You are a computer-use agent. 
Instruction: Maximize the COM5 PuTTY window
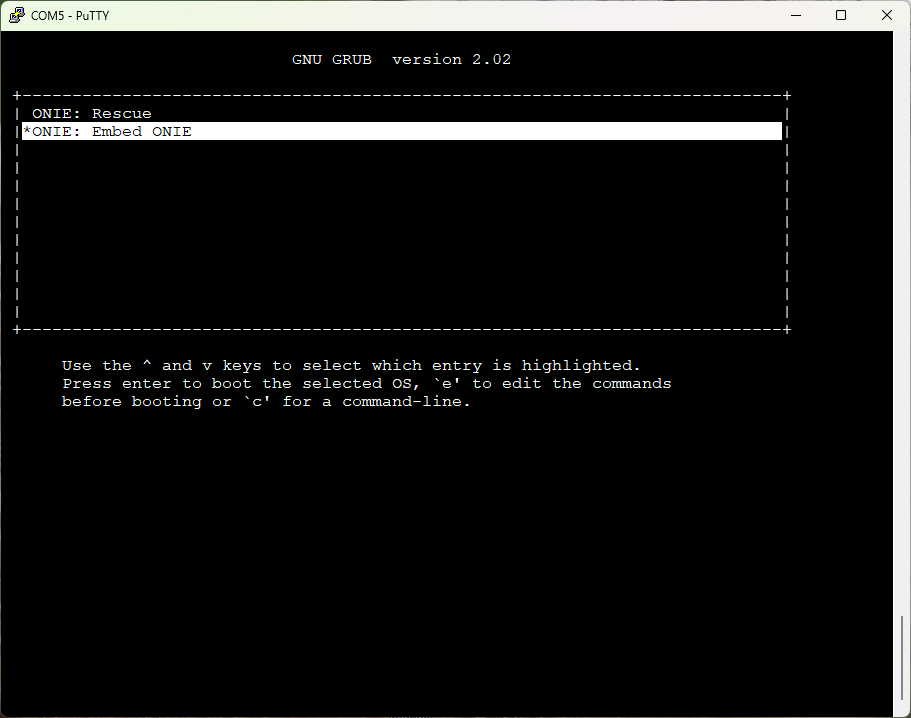coord(841,15)
